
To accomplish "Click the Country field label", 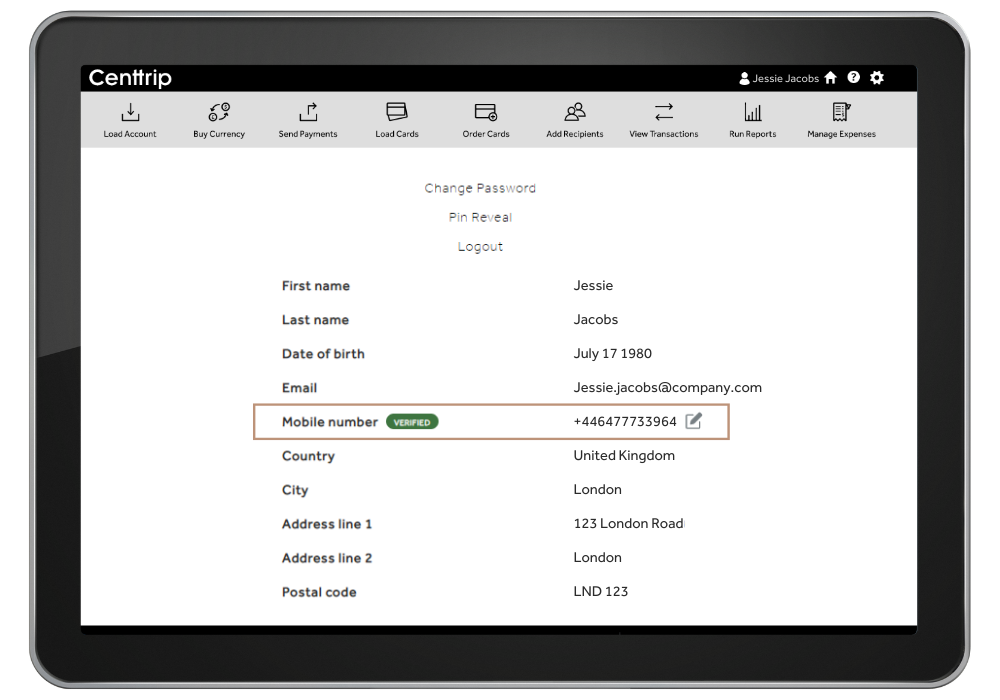I will click(308, 456).
